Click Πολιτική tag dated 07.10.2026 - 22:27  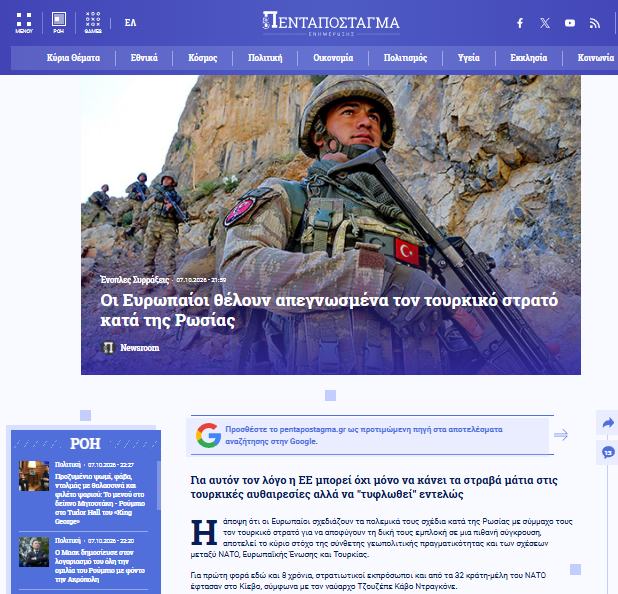(x=67, y=465)
